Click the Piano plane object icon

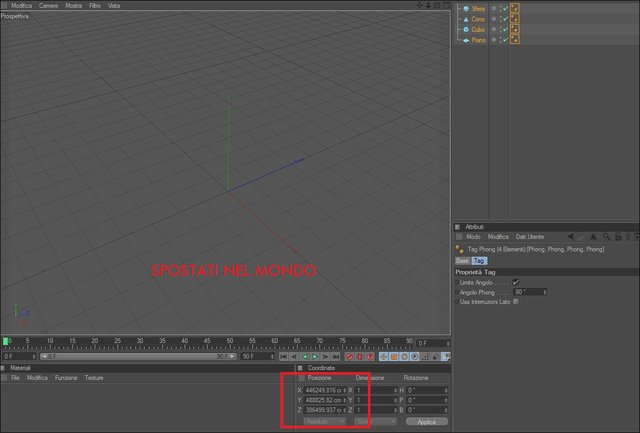point(466,40)
